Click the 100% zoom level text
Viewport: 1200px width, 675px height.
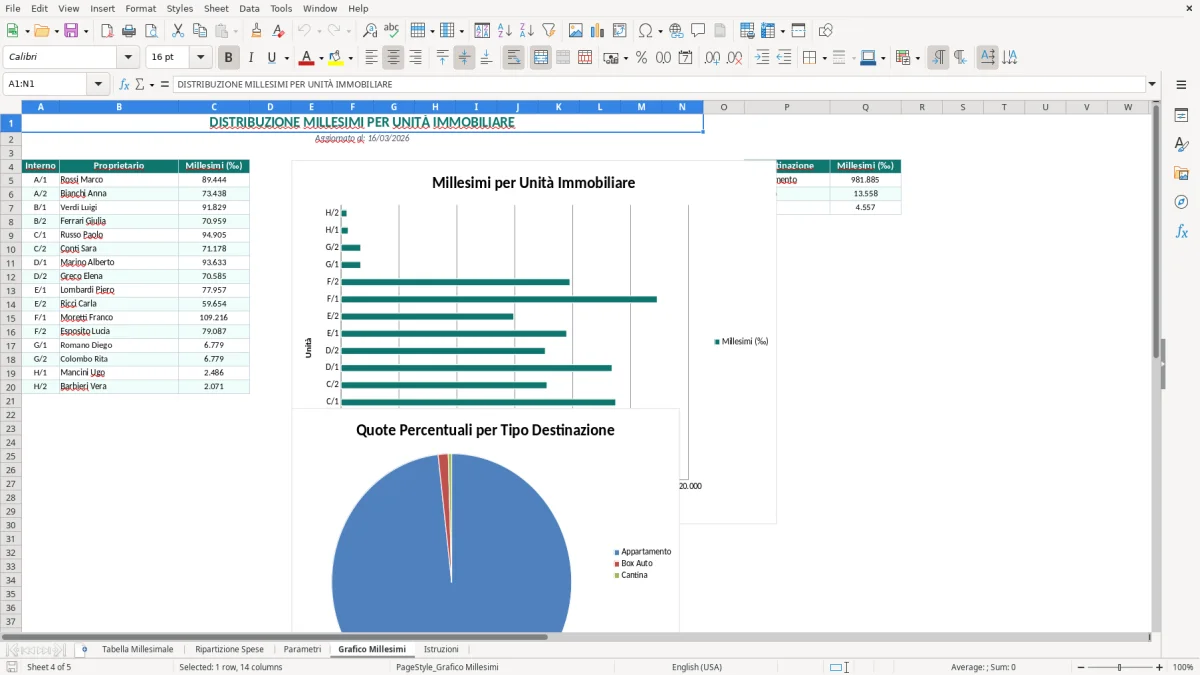pos(1183,667)
